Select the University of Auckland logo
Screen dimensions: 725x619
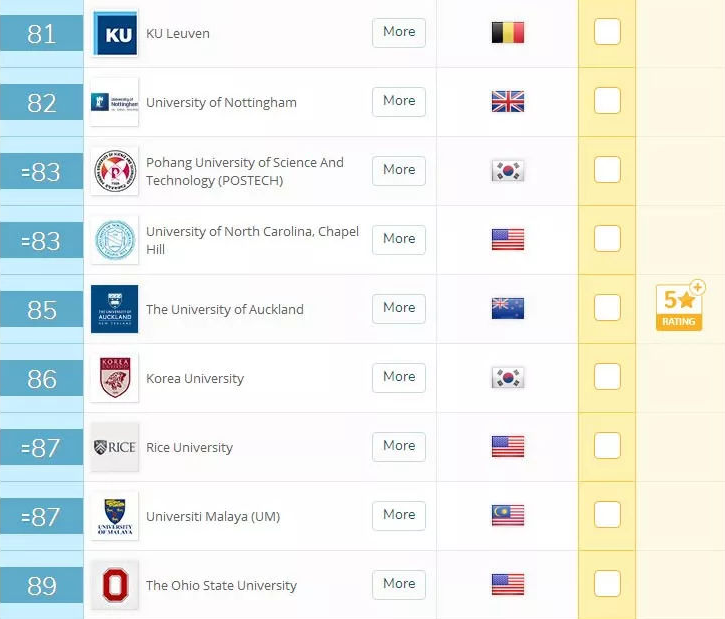point(115,309)
